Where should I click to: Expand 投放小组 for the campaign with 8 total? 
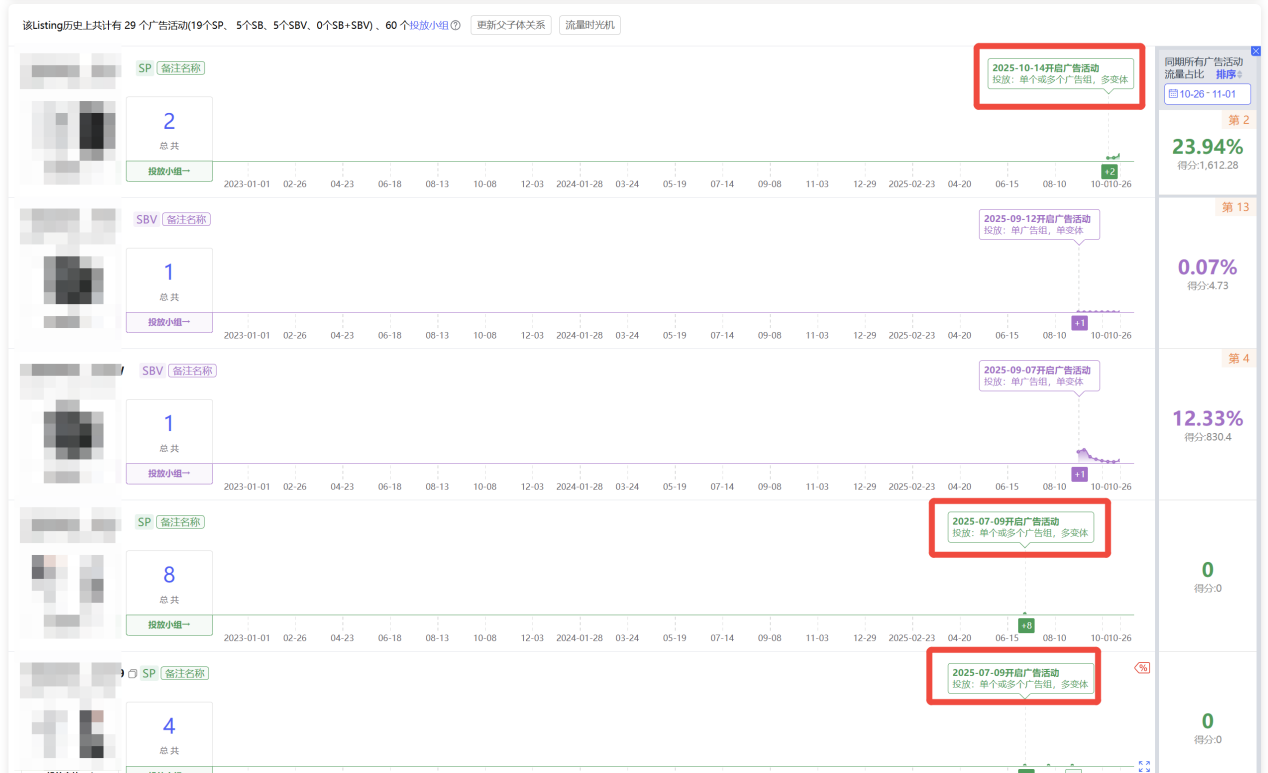pyautogui.click(x=169, y=625)
